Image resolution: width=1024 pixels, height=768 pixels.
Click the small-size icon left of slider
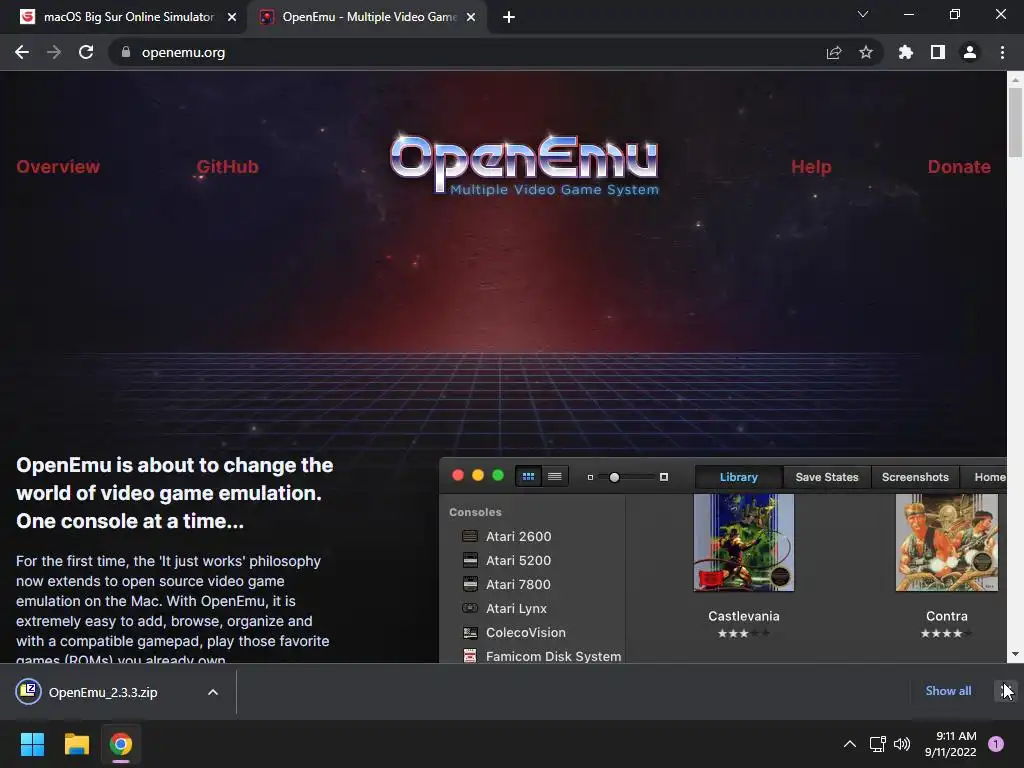point(590,477)
